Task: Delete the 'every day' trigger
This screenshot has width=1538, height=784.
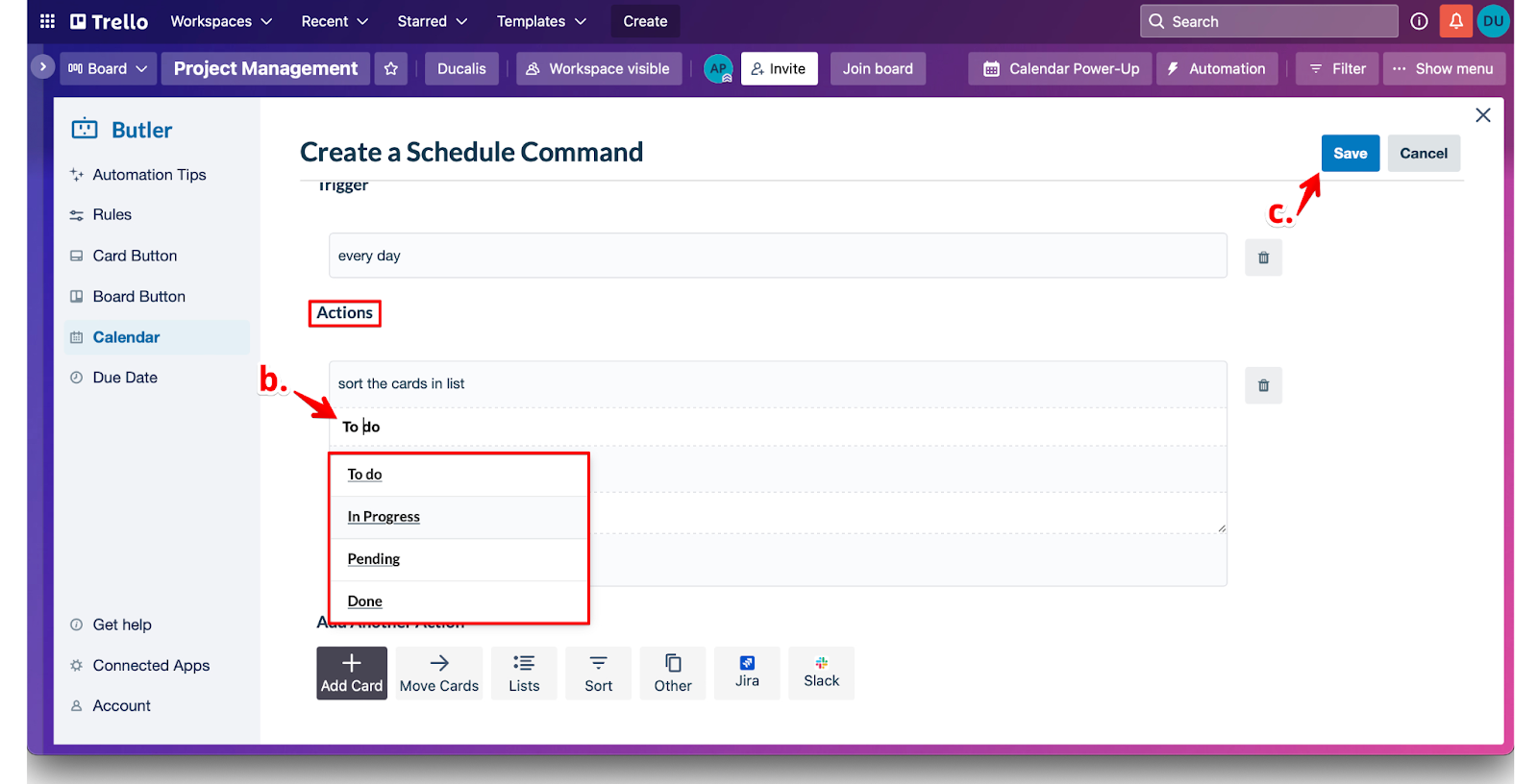Action: click(x=1263, y=257)
